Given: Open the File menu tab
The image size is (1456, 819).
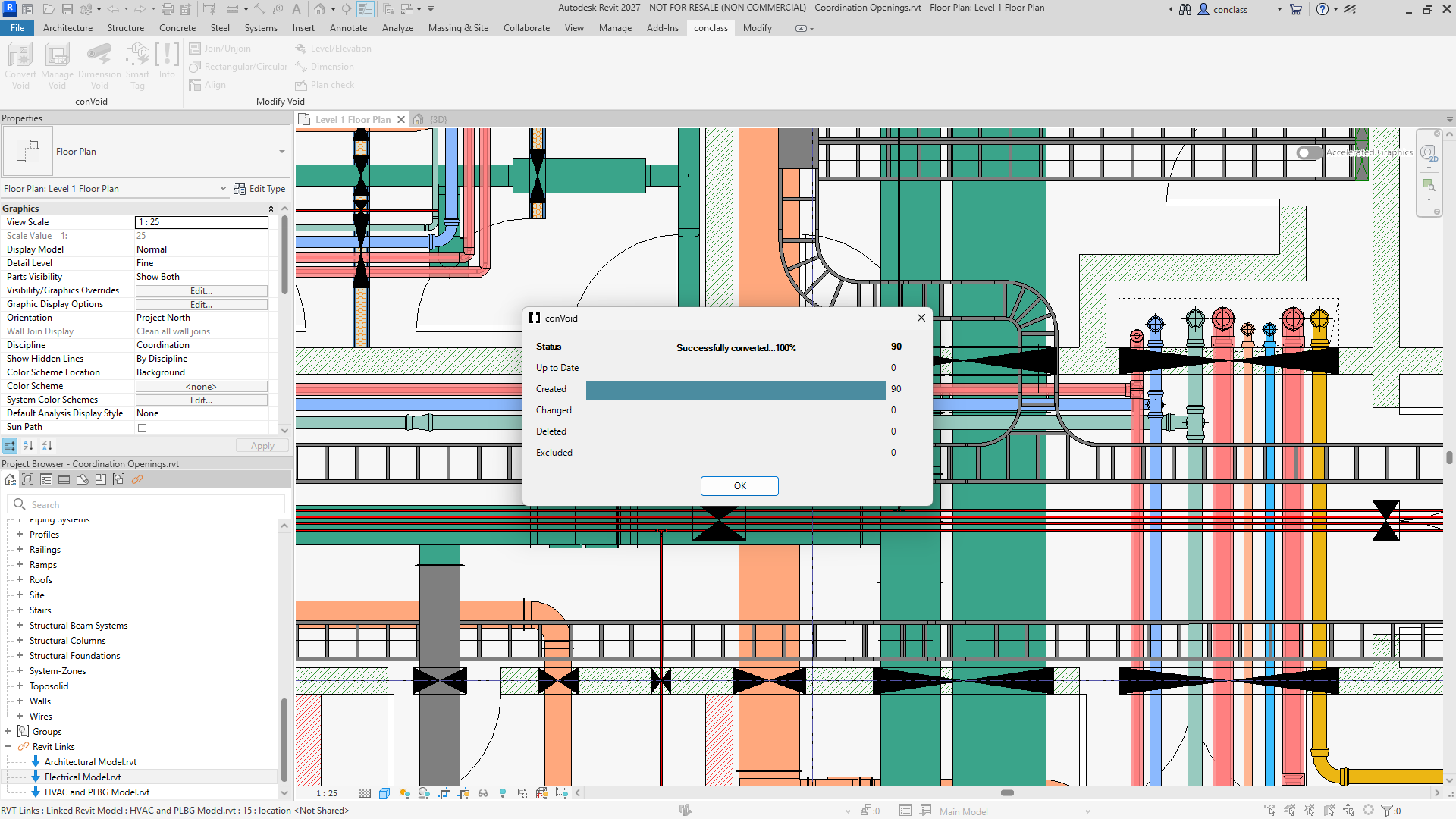Looking at the screenshot, I should coord(17,28).
